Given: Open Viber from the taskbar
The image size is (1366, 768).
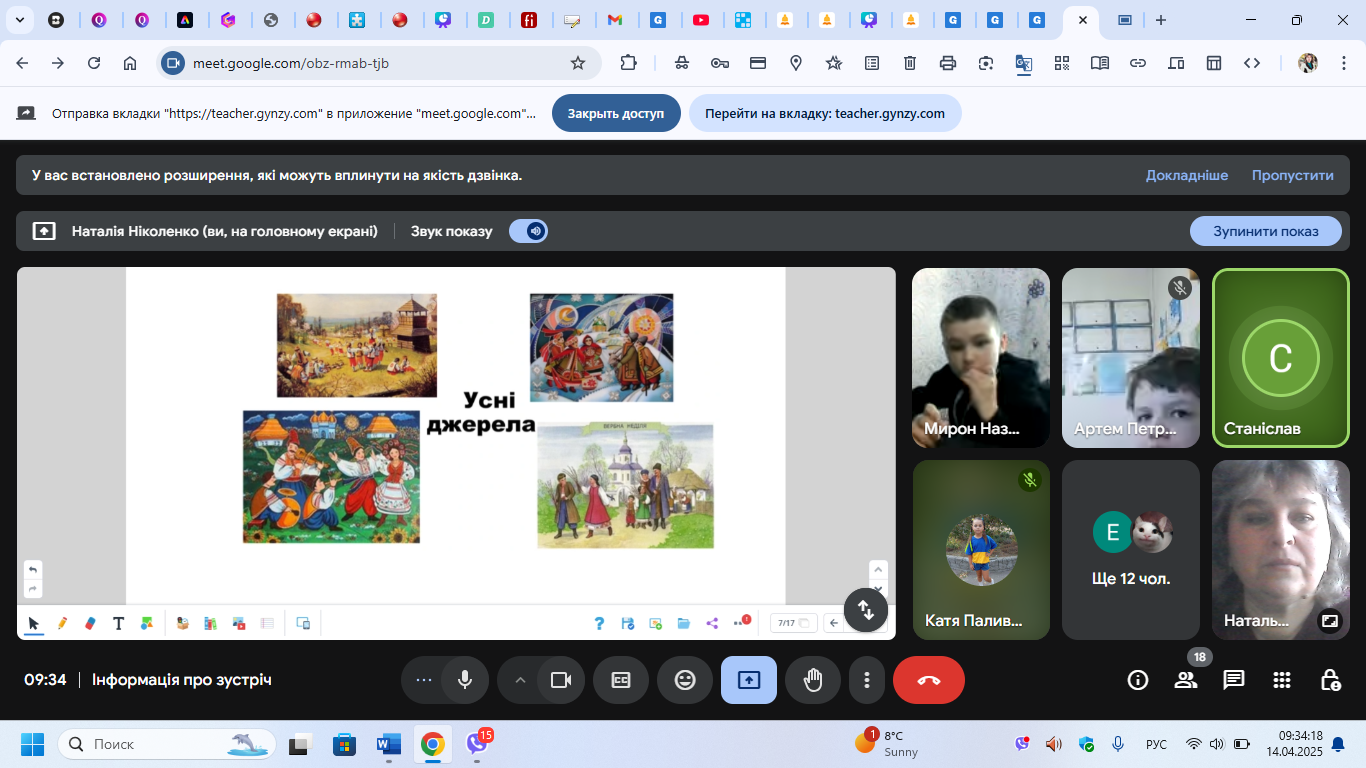Looking at the screenshot, I should [477, 744].
